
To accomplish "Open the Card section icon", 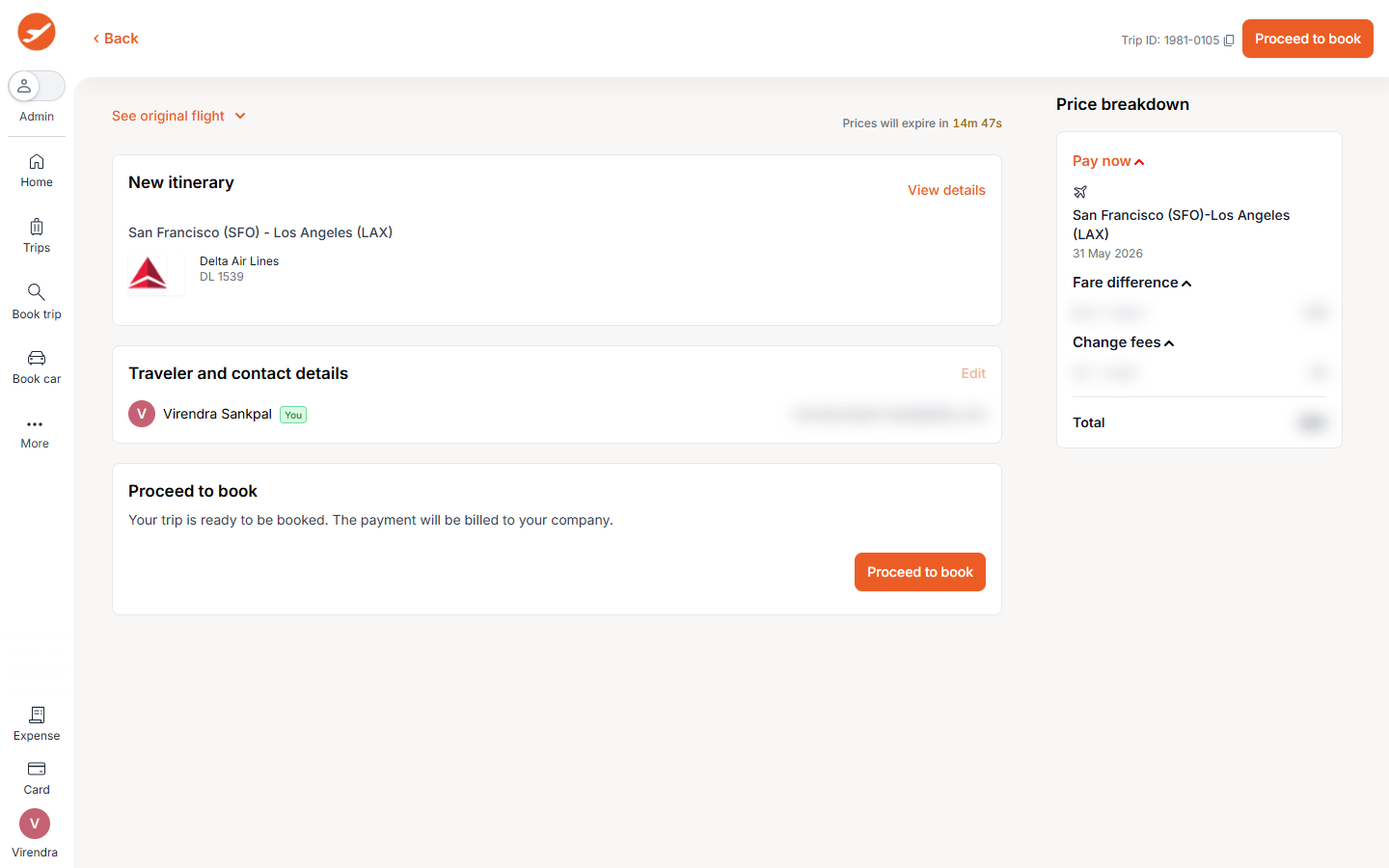I will [x=37, y=769].
